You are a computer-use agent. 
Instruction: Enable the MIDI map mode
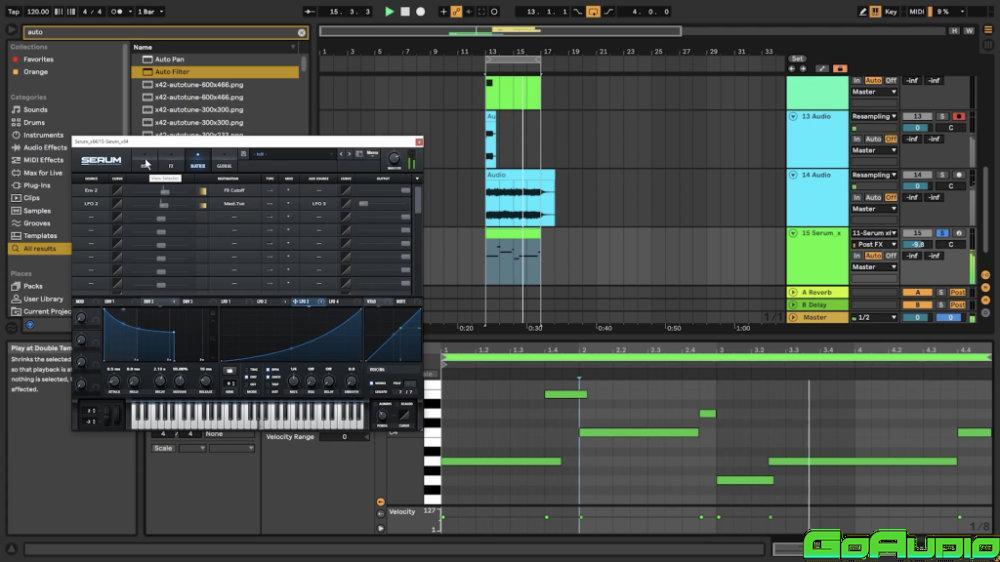click(916, 11)
